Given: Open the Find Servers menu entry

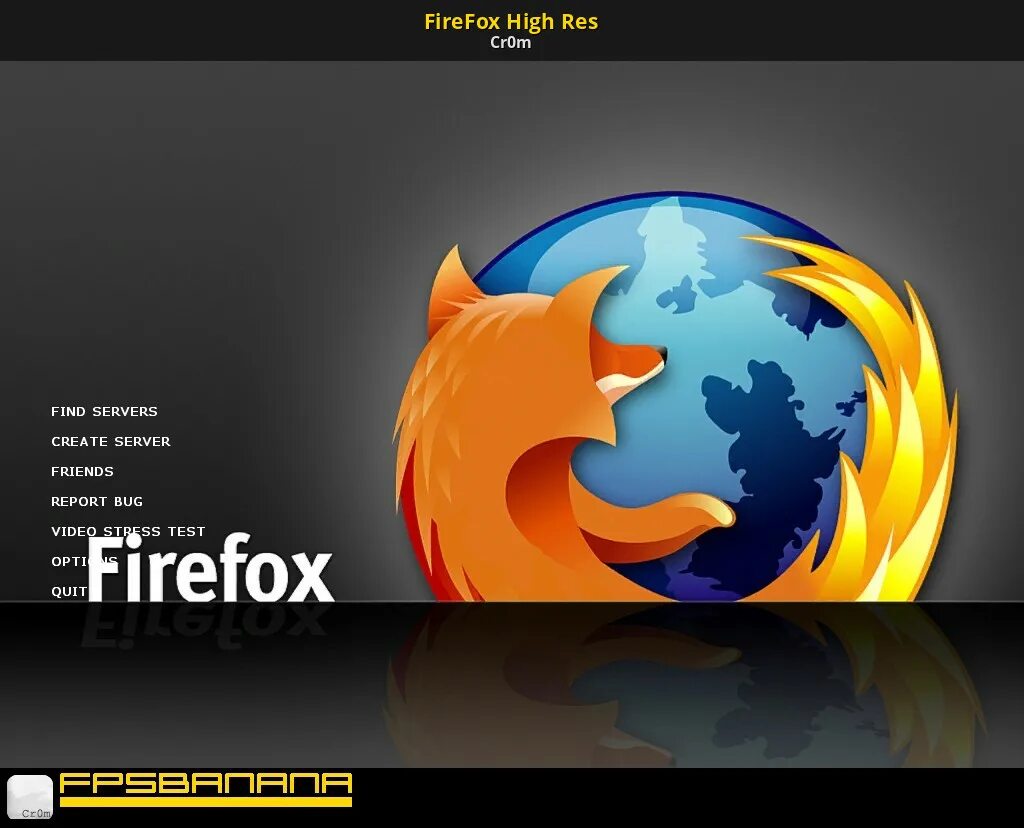Looking at the screenshot, I should click(x=104, y=411).
